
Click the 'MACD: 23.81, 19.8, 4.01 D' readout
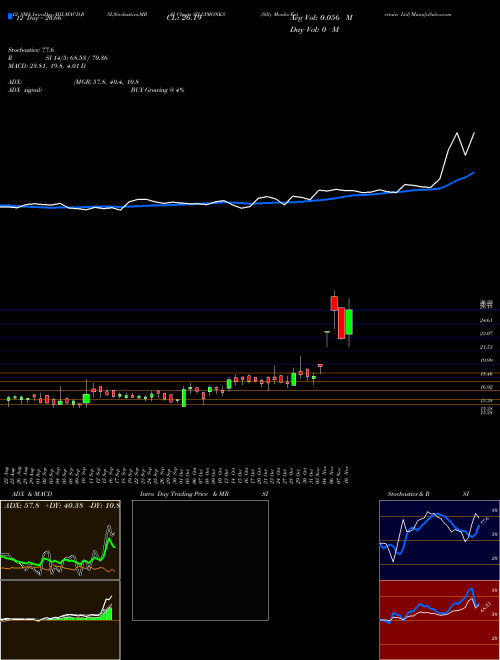pos(47,65)
